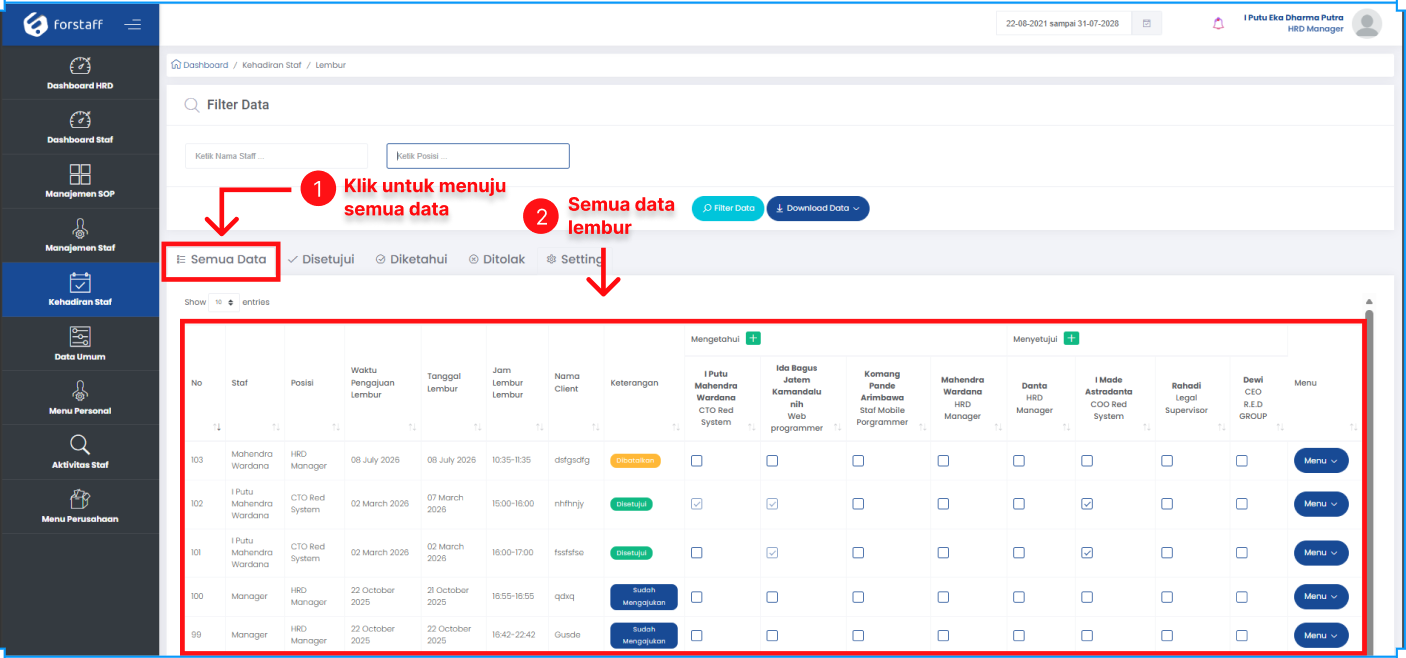Check Rahadi checkbox in row 102
1406x658 pixels.
[x=1167, y=504]
